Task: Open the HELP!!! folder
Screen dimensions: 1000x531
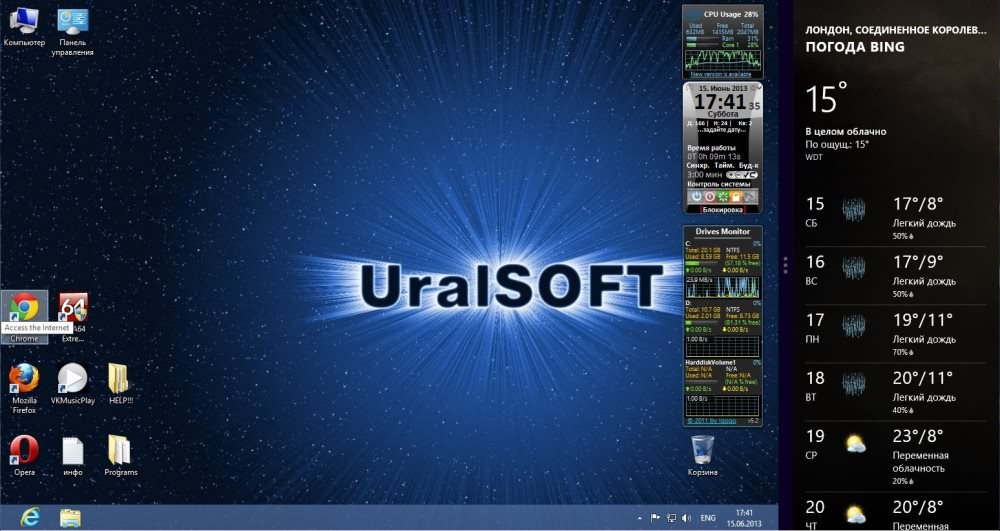Action: tap(120, 379)
